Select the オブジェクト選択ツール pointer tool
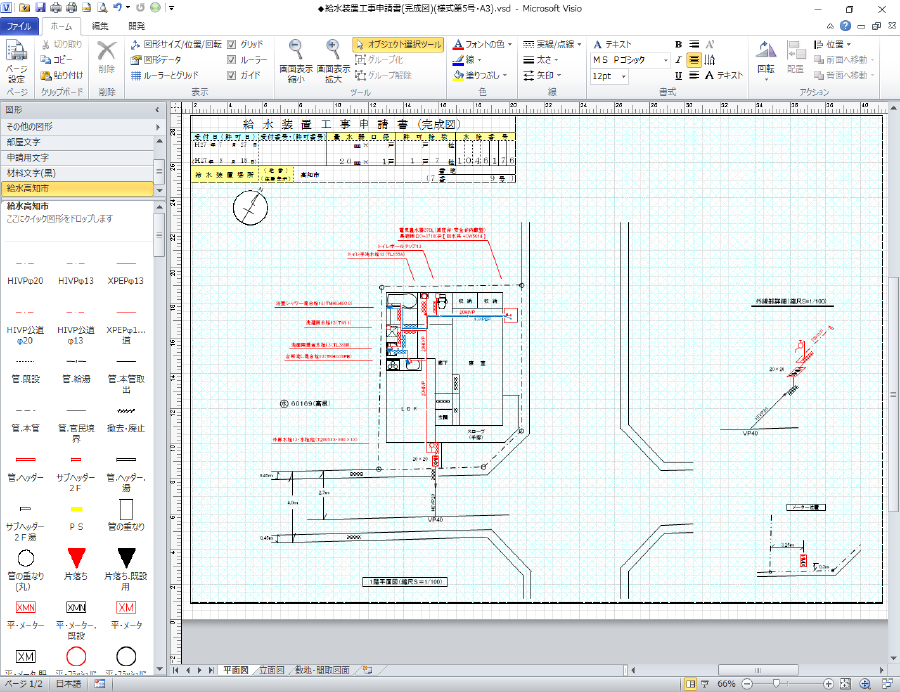The height and width of the screenshot is (692, 900). (397, 45)
